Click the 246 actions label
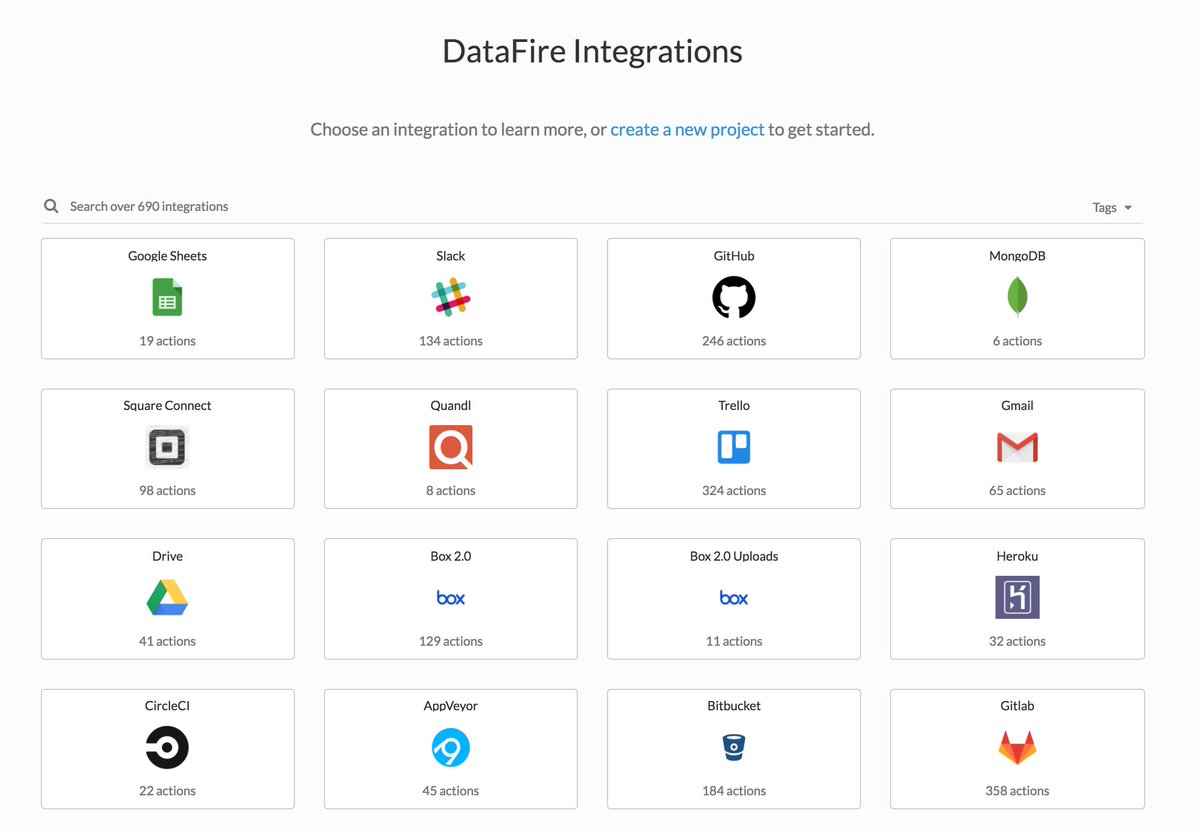The height and width of the screenshot is (833, 1200). 734,341
